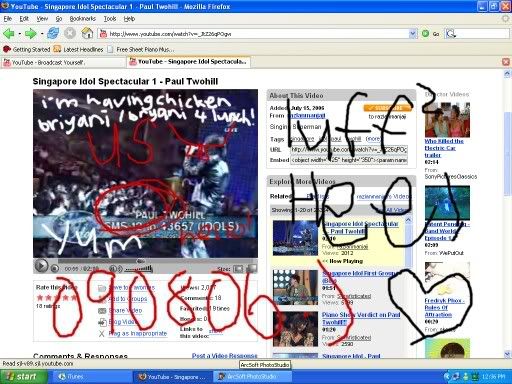
Task: Click the green Go button
Action: coord(430,33)
